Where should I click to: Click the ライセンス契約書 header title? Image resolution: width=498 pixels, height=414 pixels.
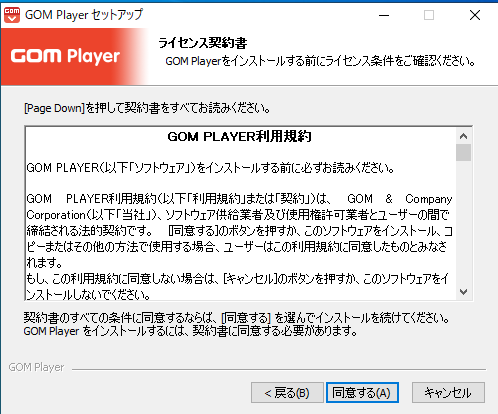pos(203,43)
